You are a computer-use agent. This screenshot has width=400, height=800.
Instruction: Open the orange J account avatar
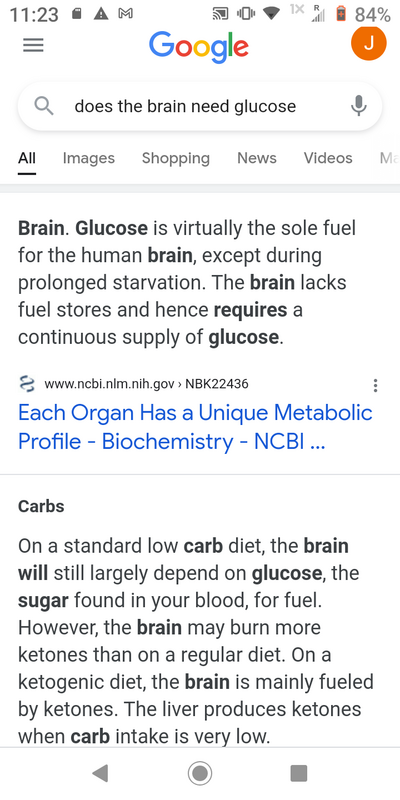(368, 43)
